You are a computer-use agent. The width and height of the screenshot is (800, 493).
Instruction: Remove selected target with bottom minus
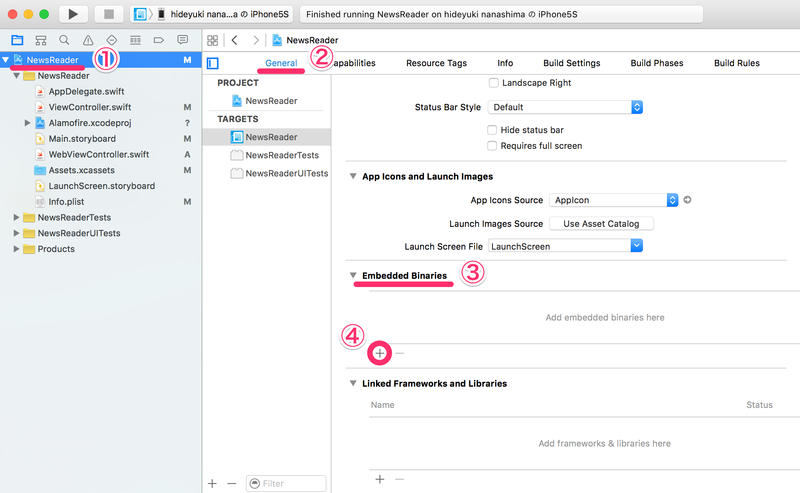[x=232, y=483]
